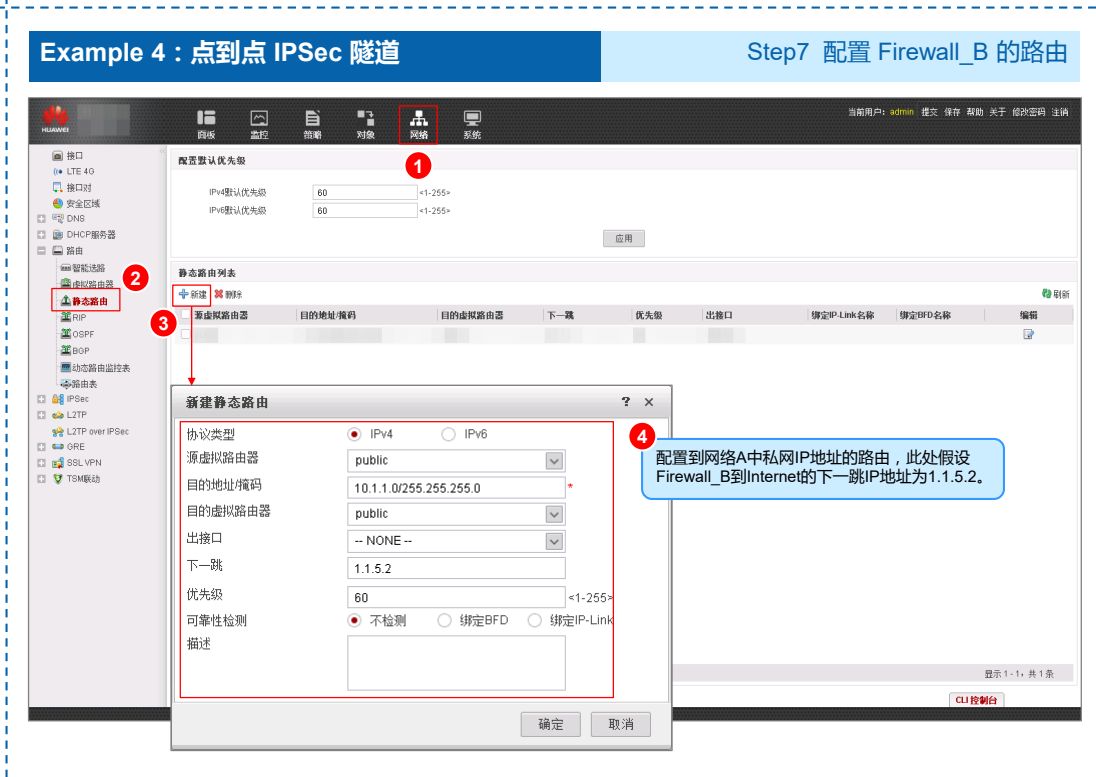The image size is (1096, 777).
Task: Choose the 绑定BFD reliability radio option
Action: [x=445, y=621]
